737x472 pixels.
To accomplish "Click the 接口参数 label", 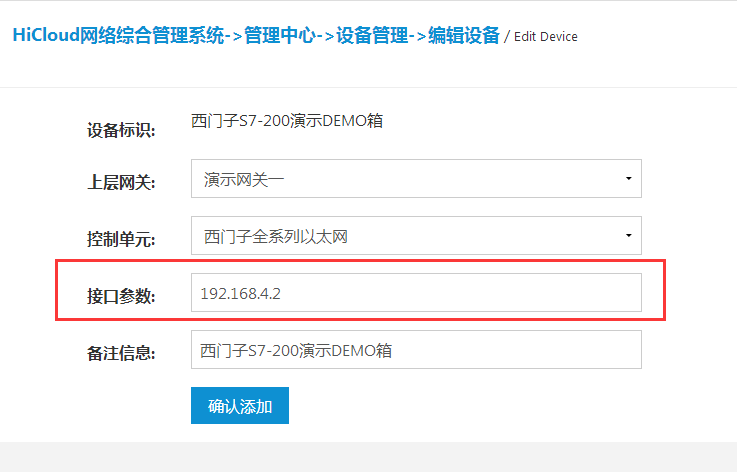I will tap(120, 296).
